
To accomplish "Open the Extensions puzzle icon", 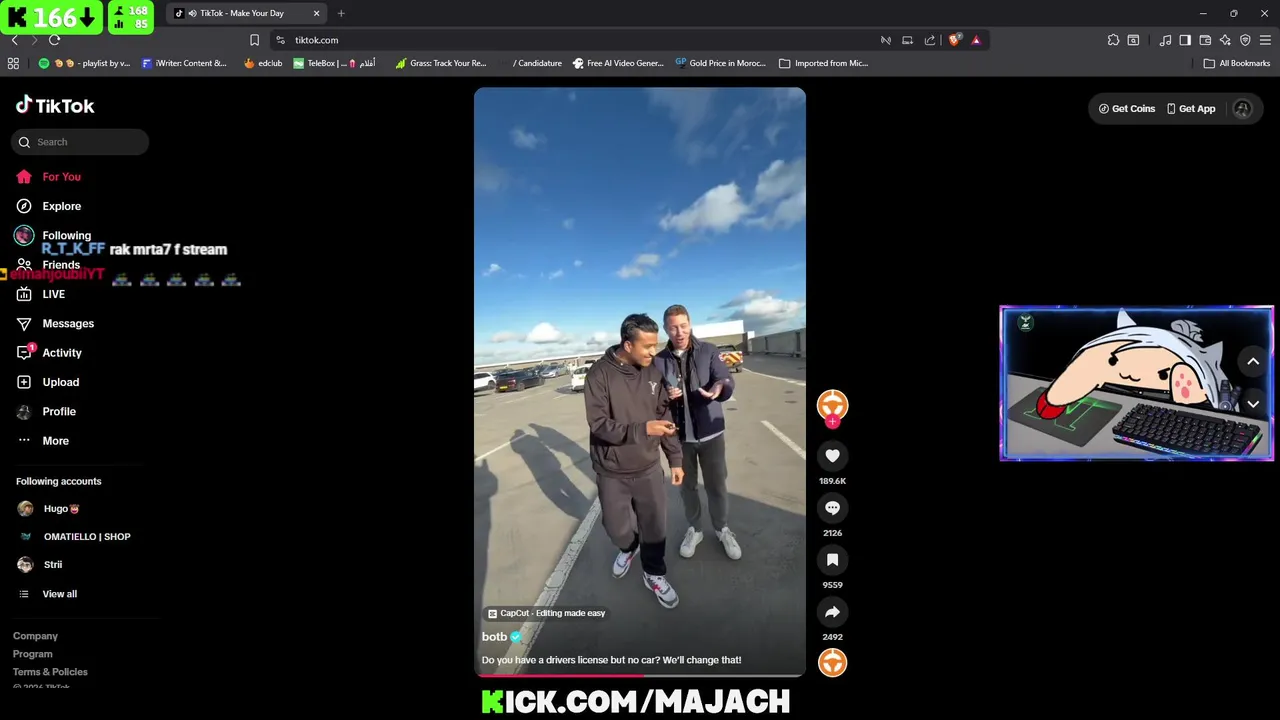I will pyautogui.click(x=1113, y=40).
